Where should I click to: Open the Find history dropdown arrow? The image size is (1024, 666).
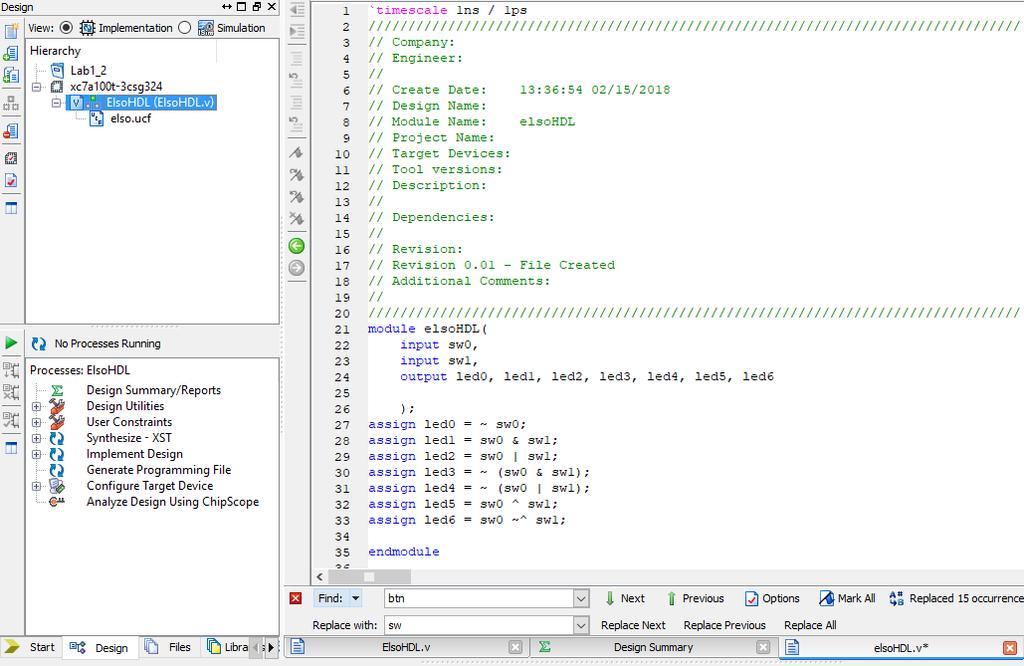point(581,598)
